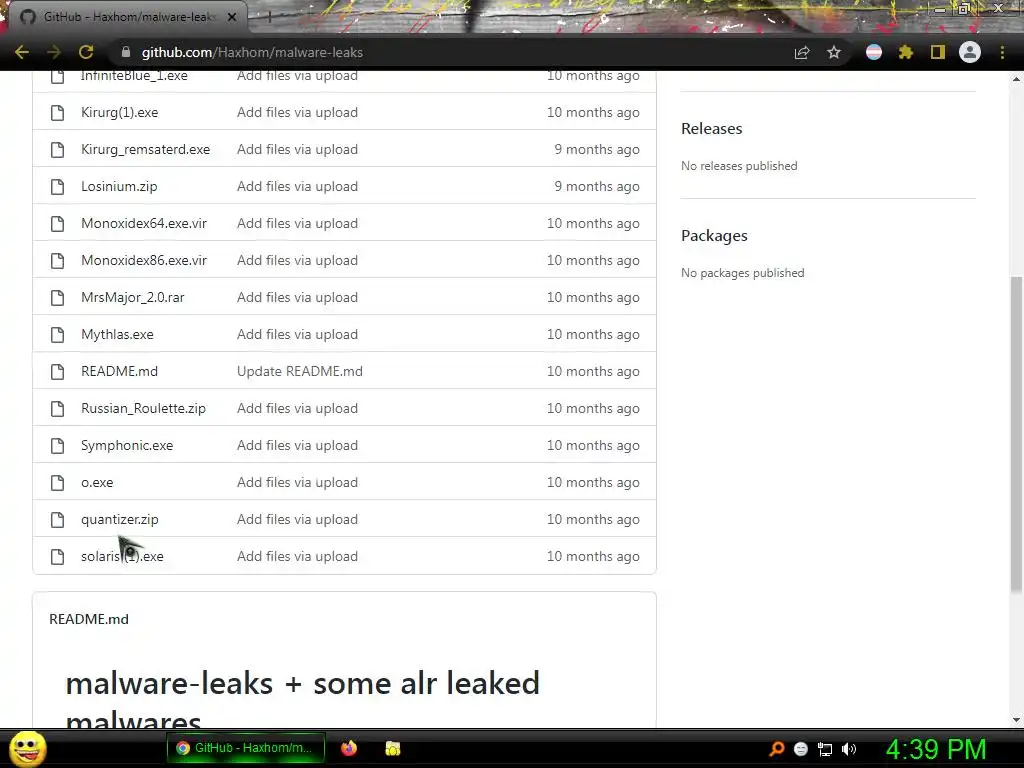The width and height of the screenshot is (1024, 768).
Task: Open the Extensions puzzle icon
Action: [905, 52]
